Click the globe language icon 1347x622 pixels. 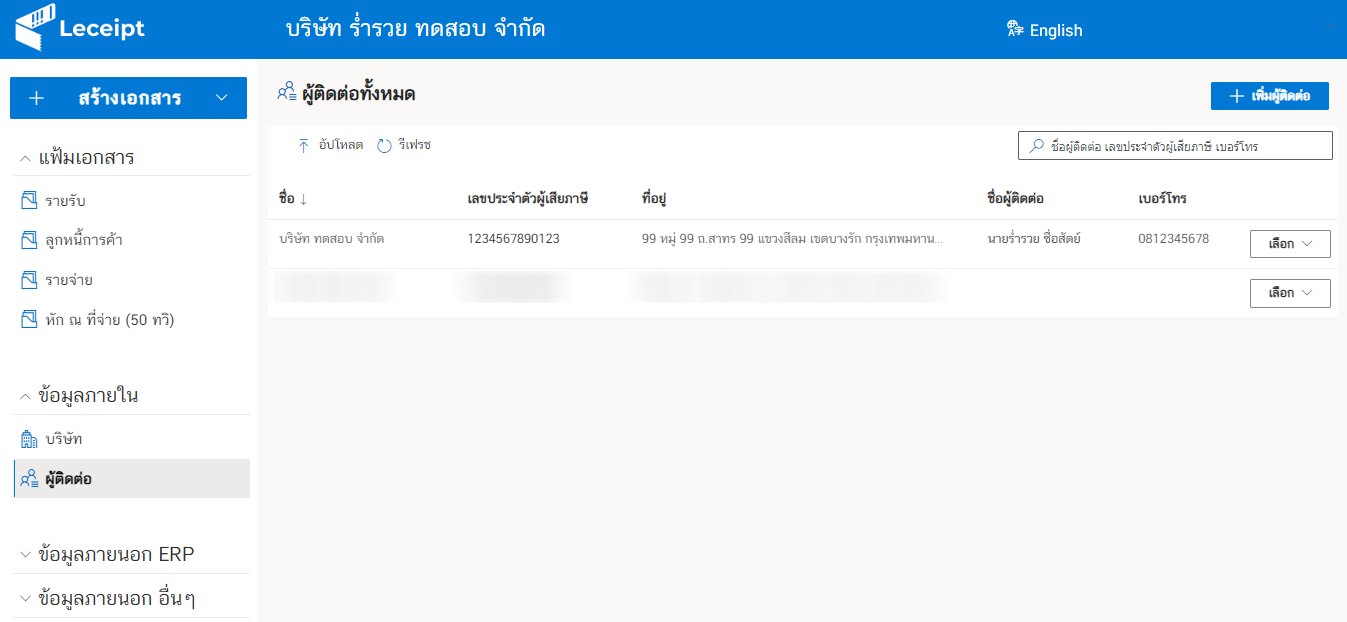[1016, 29]
